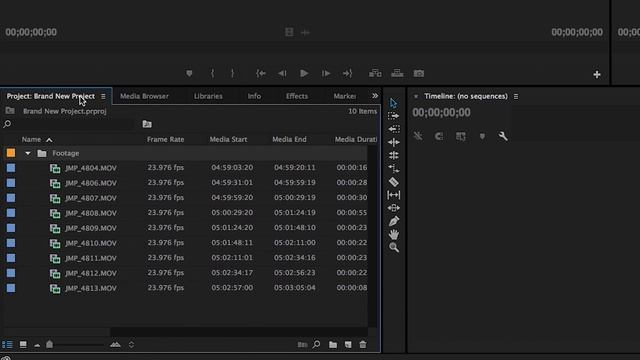Click the project search field
This screenshot has width=640, height=360.
tap(73, 124)
